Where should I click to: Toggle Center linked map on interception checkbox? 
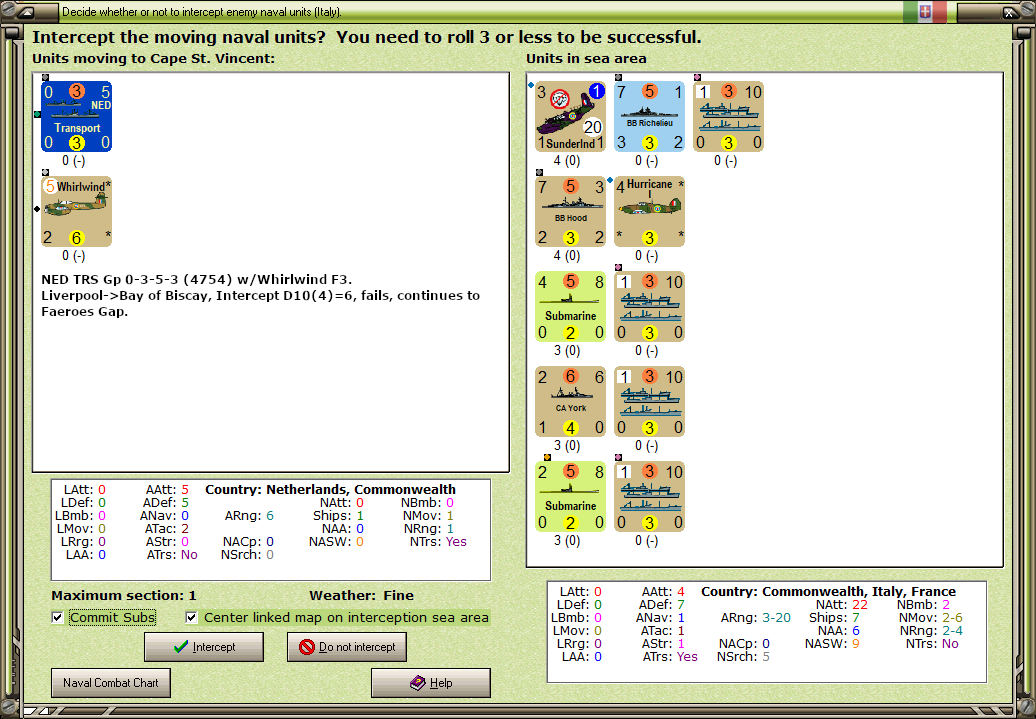[192, 617]
